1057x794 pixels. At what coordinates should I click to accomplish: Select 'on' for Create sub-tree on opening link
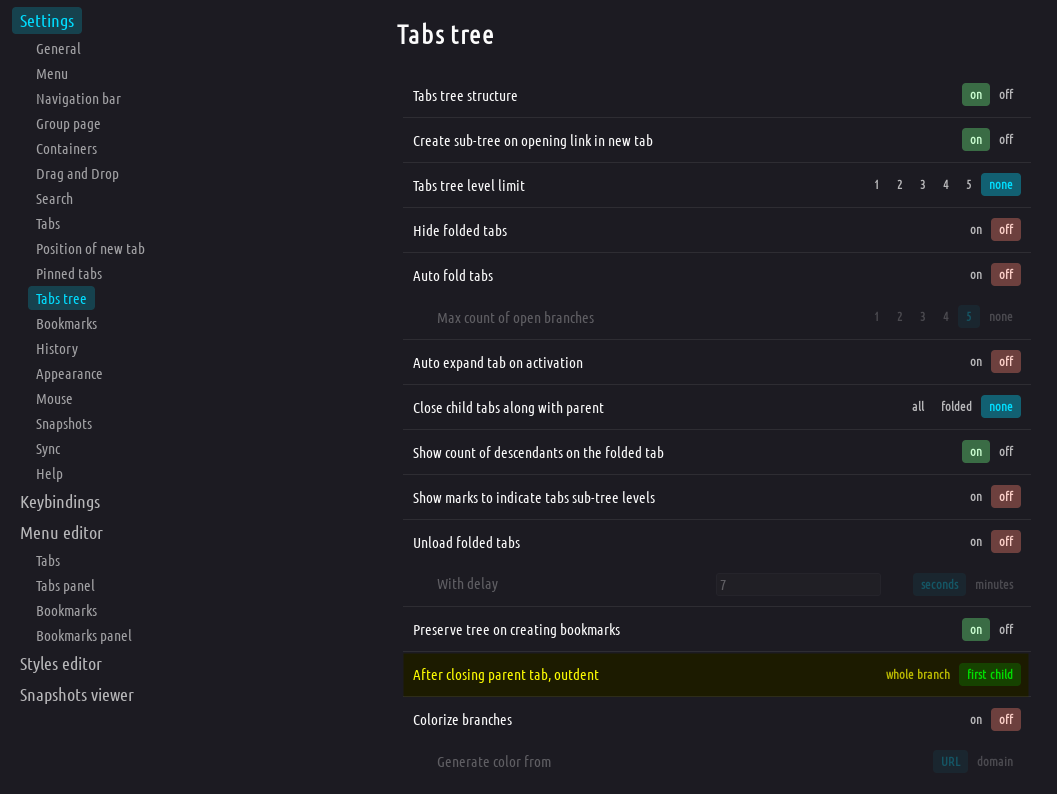coord(975,140)
